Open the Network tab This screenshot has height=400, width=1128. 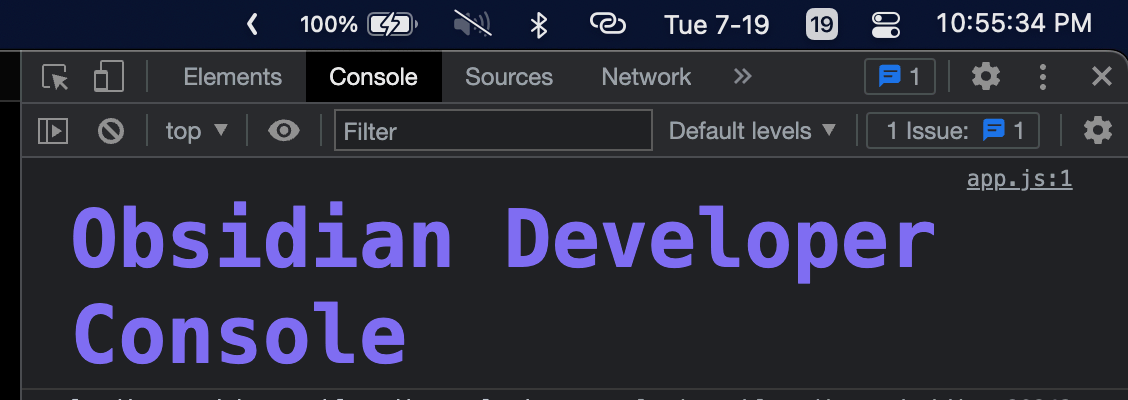[646, 77]
